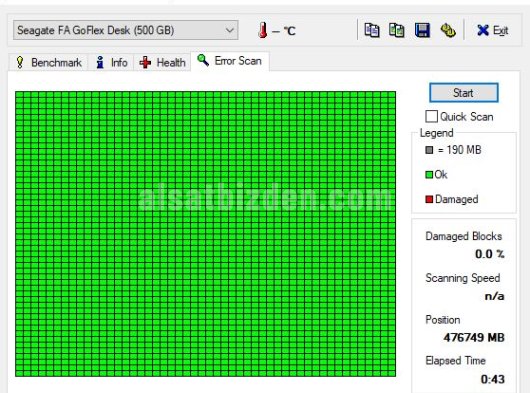Click the copy text to clipboard icon
Screen dimensions: 530x393
[x=371, y=30]
